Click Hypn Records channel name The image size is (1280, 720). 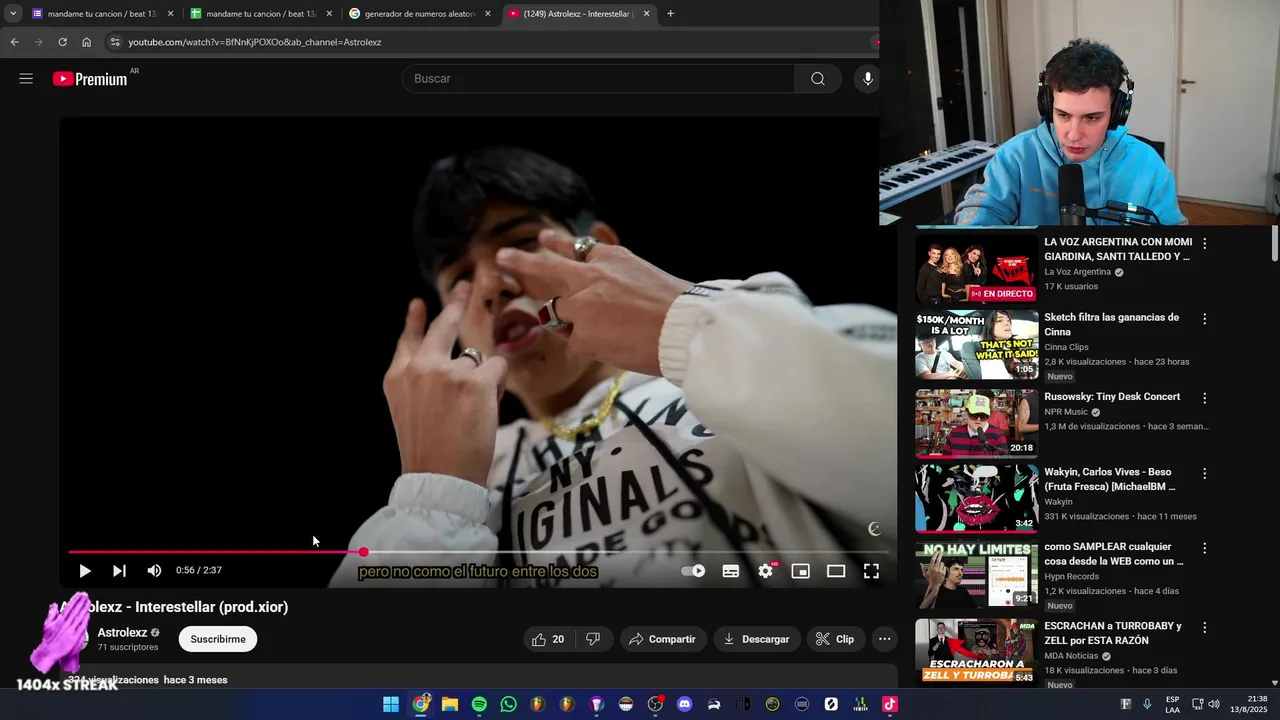[x=1071, y=576]
